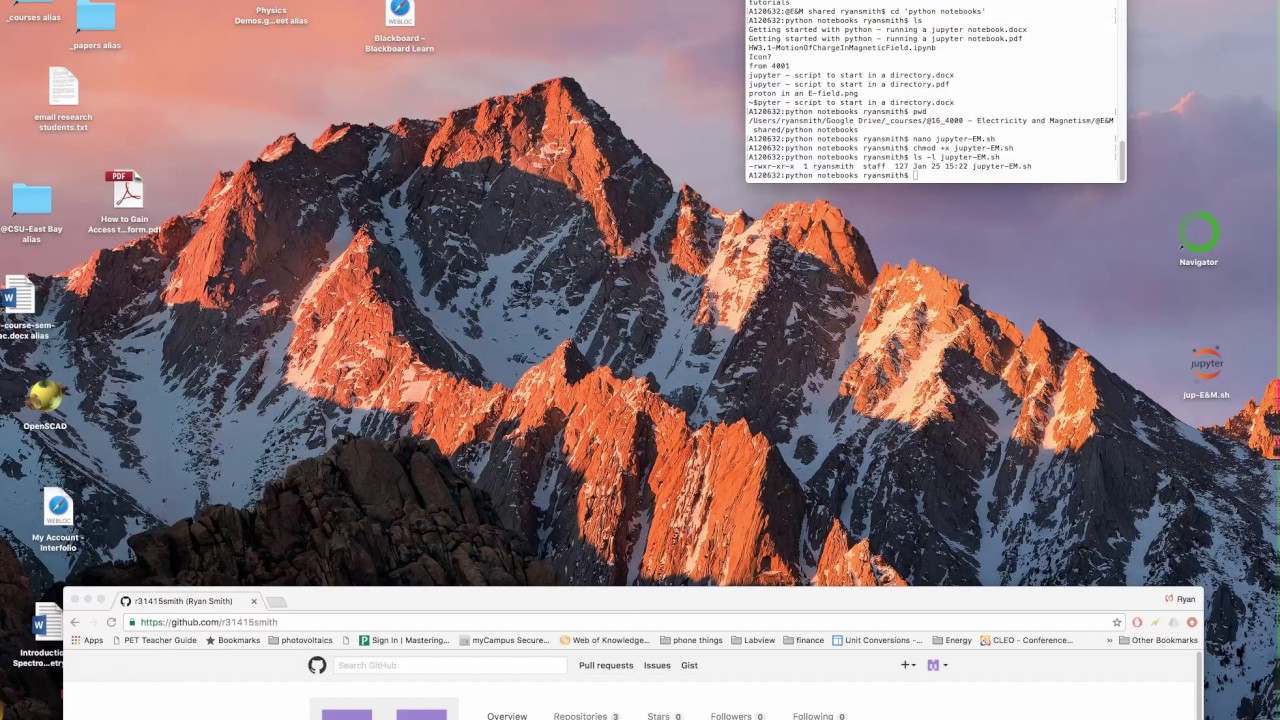Open the Energy bookmarks folder
The width and height of the screenshot is (1280, 720).
pyautogui.click(x=952, y=640)
